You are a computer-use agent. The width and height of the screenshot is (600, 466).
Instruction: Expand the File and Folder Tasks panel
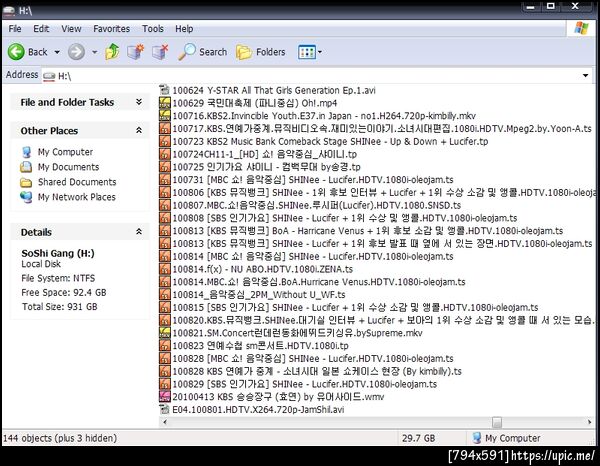(139, 102)
